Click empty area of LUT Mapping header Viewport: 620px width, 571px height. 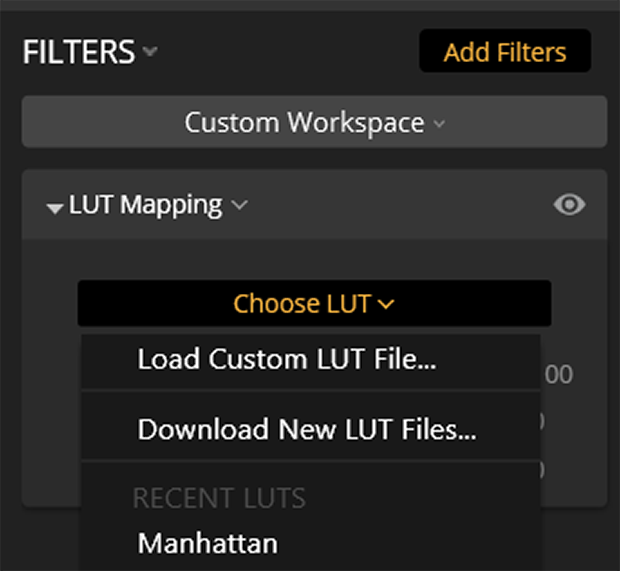[x=399, y=205]
